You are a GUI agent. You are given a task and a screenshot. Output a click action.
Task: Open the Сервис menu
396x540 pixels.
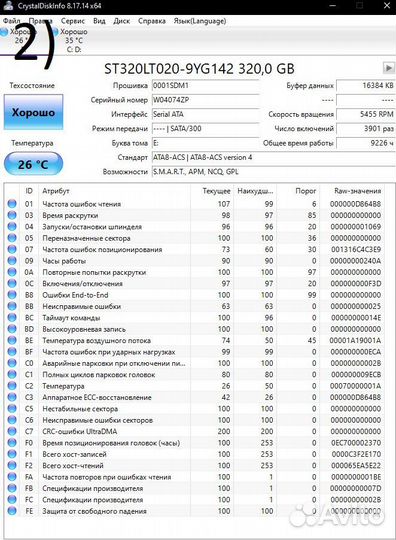[73, 21]
